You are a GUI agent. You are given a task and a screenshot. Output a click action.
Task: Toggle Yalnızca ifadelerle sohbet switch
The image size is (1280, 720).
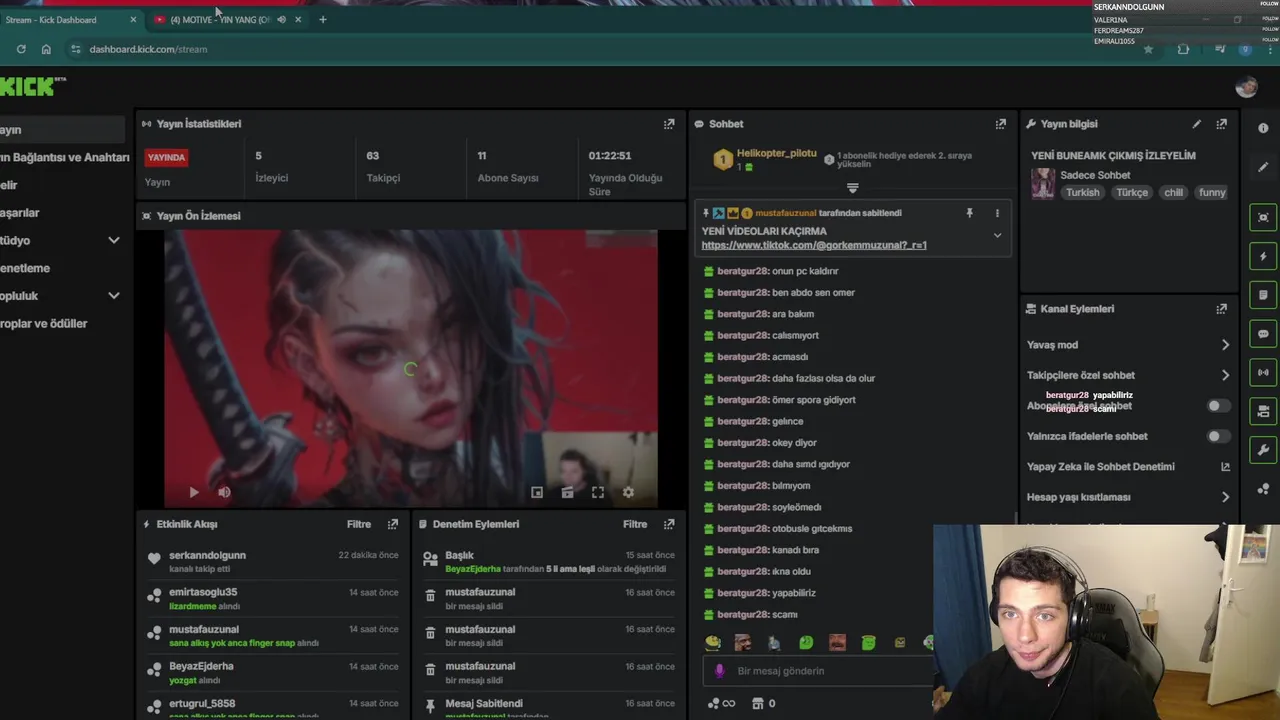pyautogui.click(x=1218, y=436)
